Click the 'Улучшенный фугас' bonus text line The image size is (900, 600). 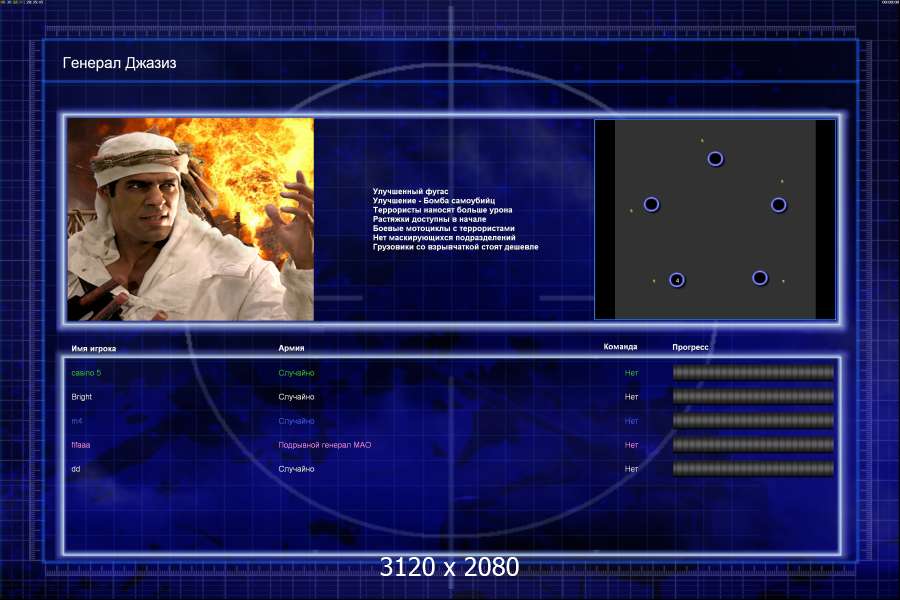pos(411,191)
